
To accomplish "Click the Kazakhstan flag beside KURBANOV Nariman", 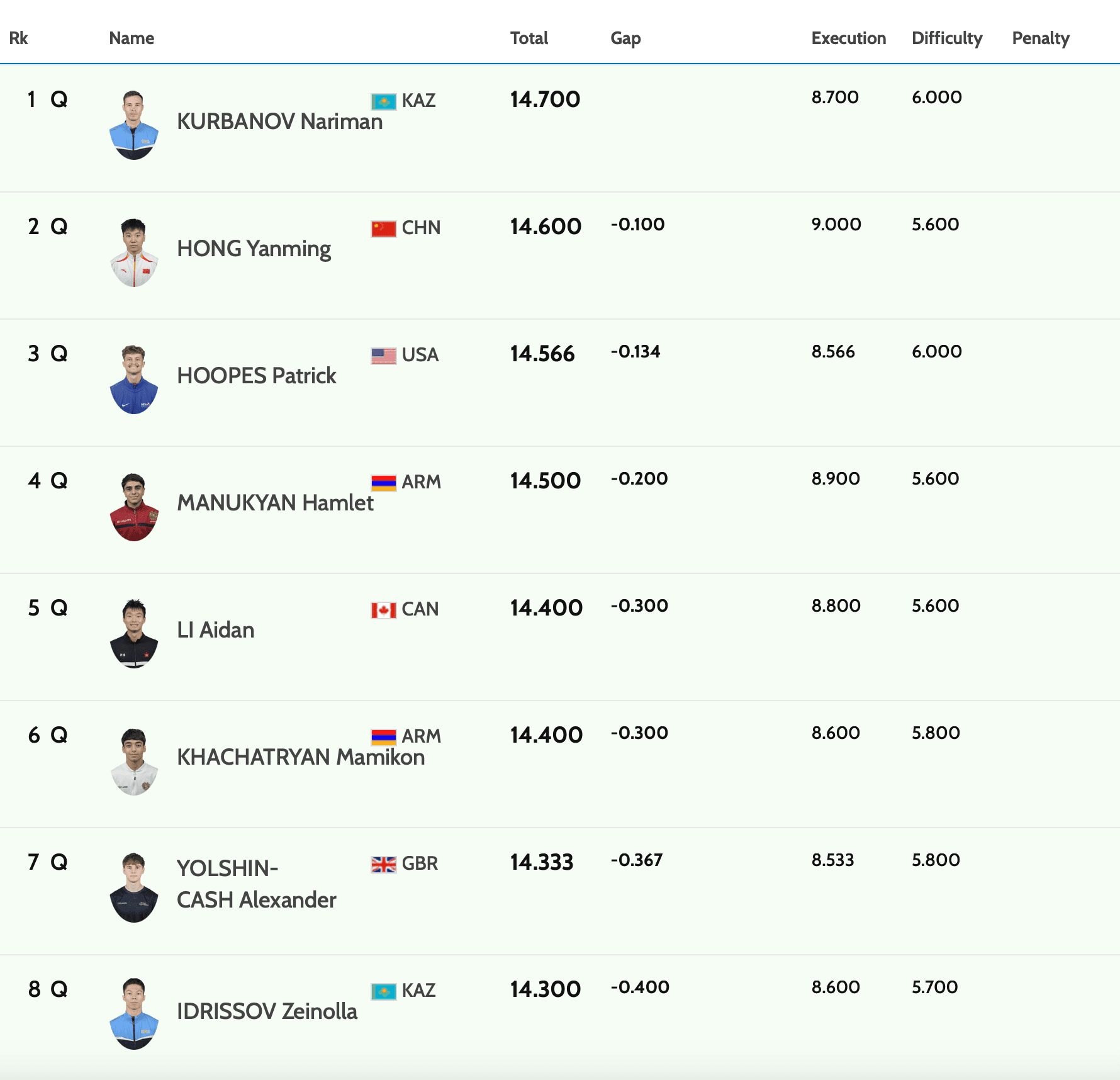I will (x=383, y=101).
